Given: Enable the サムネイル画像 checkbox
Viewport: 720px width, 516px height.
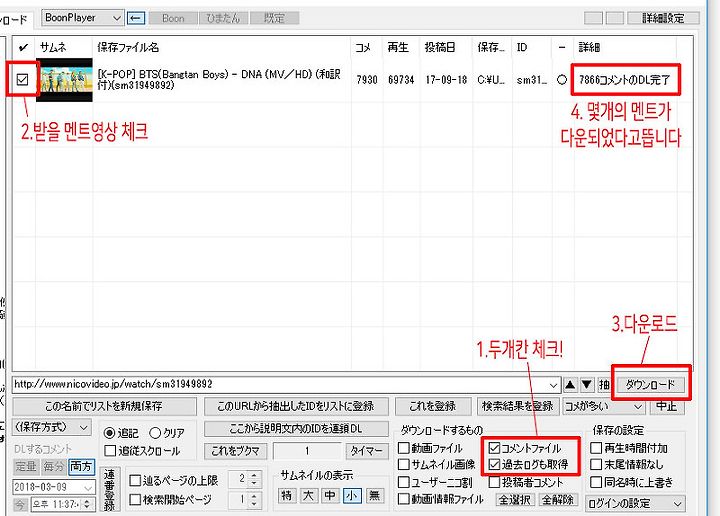Looking at the screenshot, I should click(x=404, y=464).
